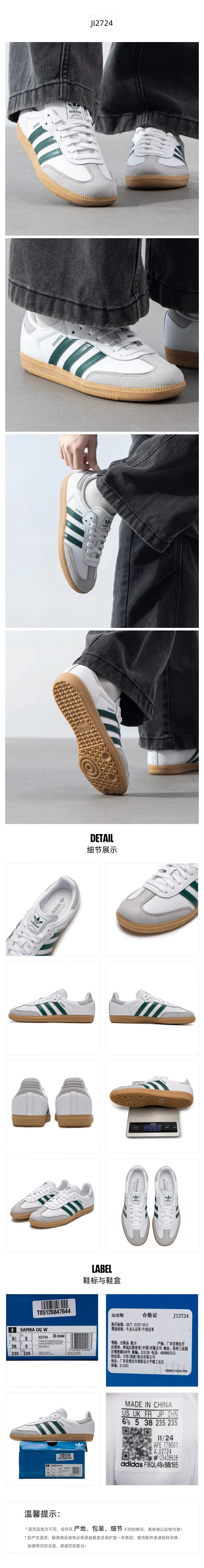Open the 合格证 certificate tag photo
Image resolution: width=204 pixels, height=1568 pixels.
[x=152, y=1340]
